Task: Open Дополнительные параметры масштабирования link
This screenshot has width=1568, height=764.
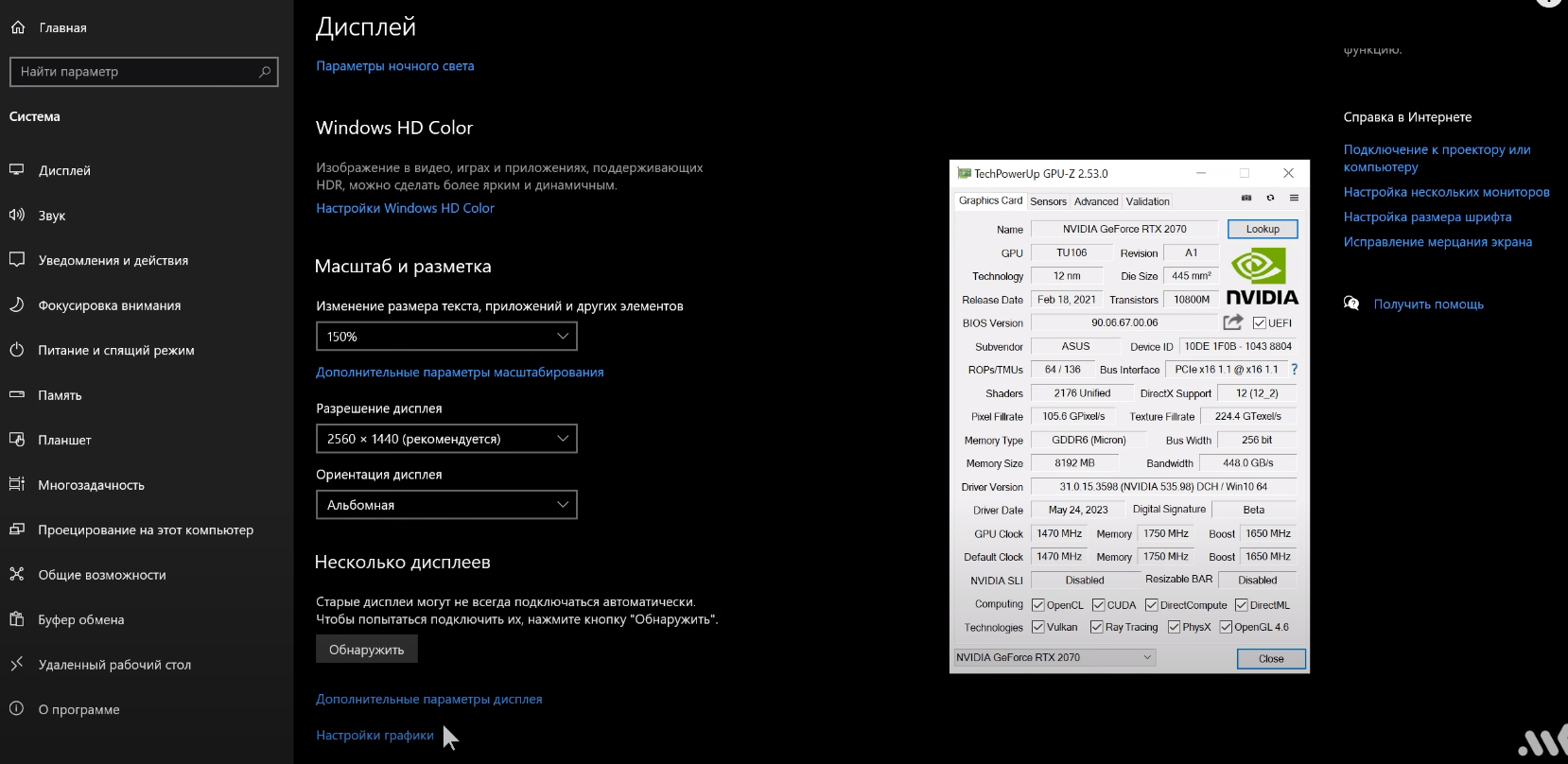Action: (x=460, y=373)
